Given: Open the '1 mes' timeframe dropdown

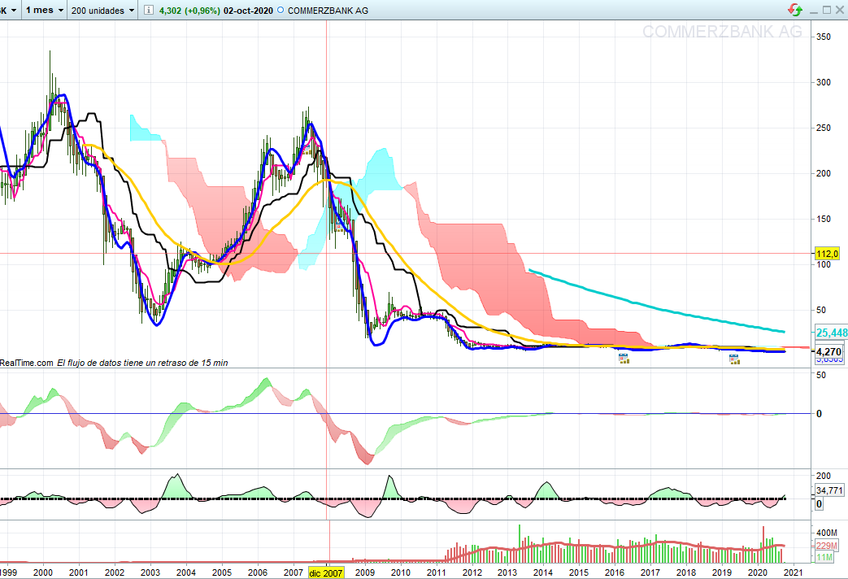Looking at the screenshot, I should (x=44, y=10).
